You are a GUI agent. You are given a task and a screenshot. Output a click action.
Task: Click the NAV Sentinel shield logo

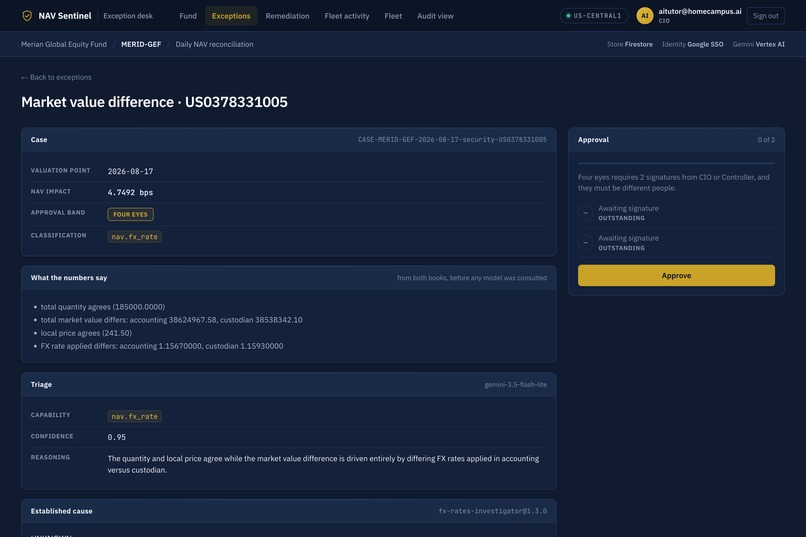tap(27, 16)
